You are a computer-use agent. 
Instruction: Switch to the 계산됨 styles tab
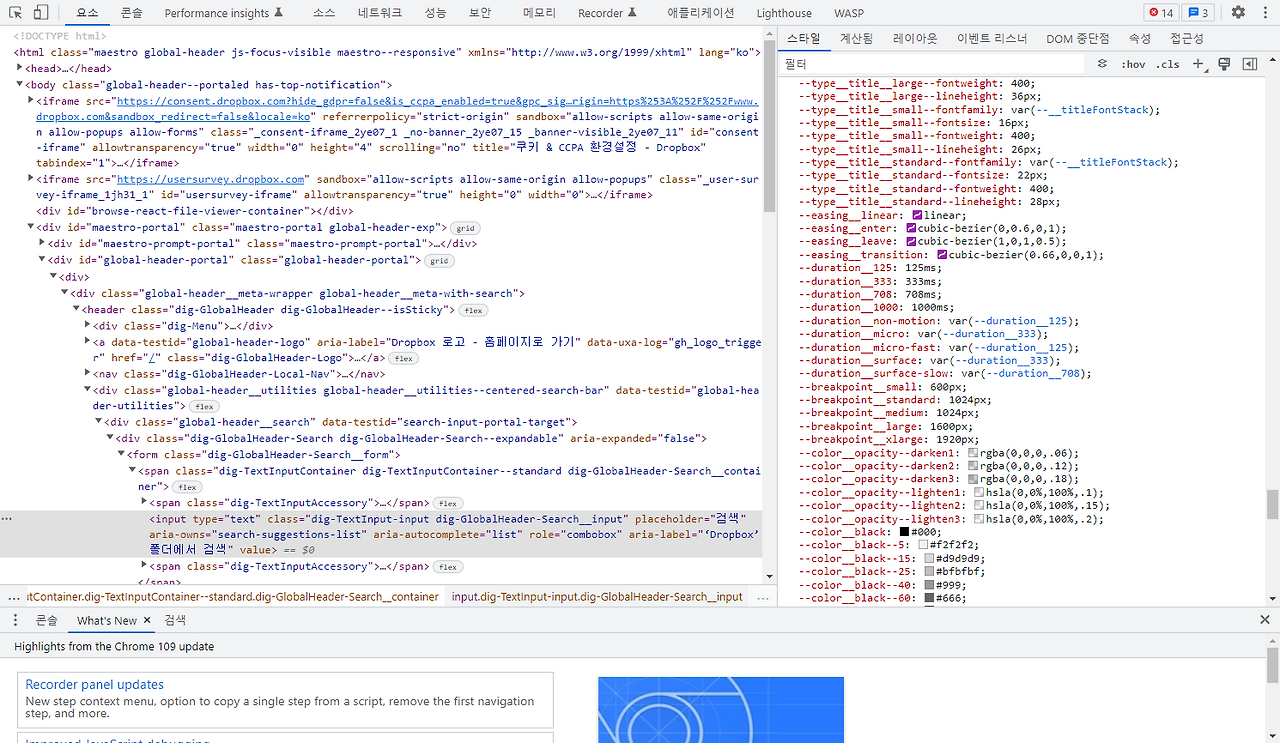click(x=856, y=38)
